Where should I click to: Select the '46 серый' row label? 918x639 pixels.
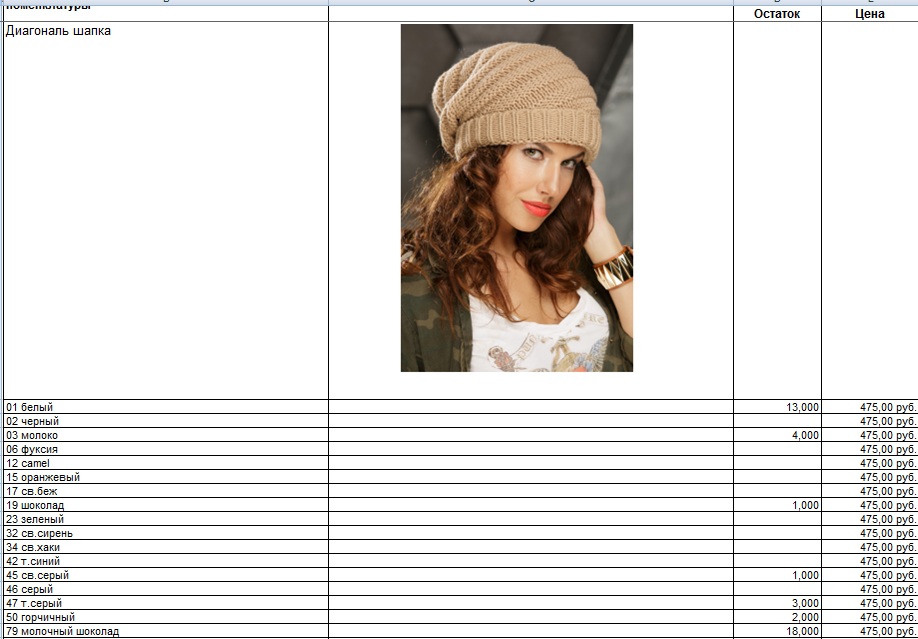point(29,590)
